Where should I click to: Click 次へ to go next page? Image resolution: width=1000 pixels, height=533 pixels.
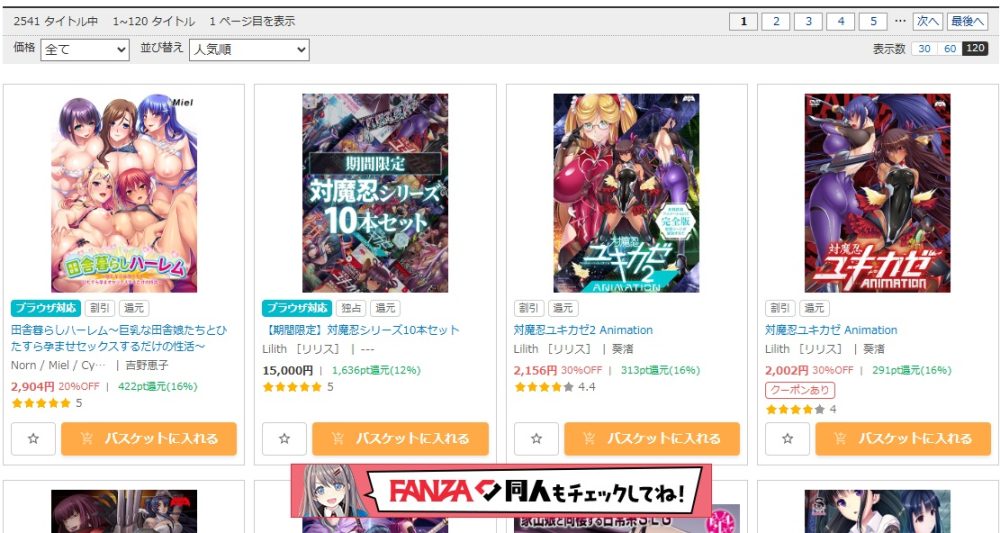(928, 22)
